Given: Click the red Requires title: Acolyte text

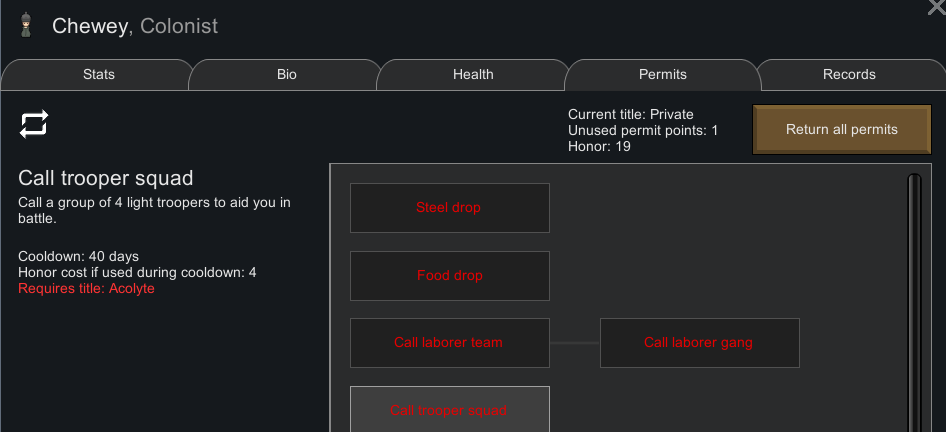Looking at the screenshot, I should click(x=86, y=288).
